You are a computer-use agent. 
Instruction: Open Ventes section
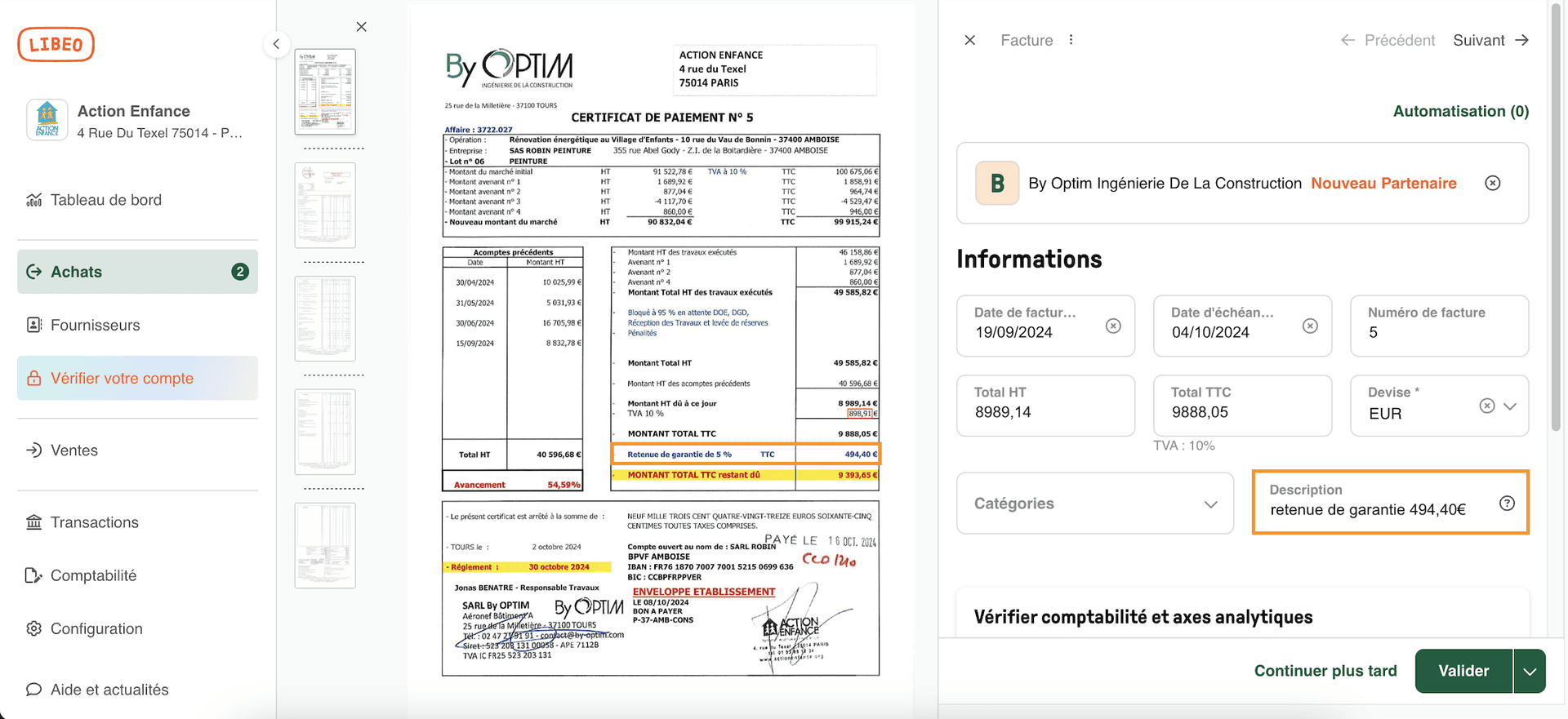[74, 450]
